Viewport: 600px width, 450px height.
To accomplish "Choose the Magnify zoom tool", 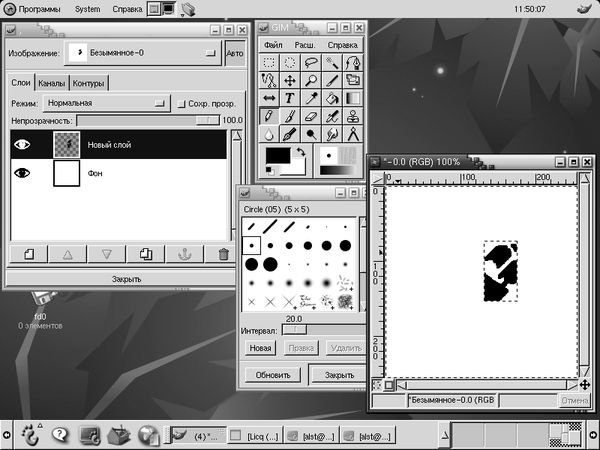I will pos(312,80).
